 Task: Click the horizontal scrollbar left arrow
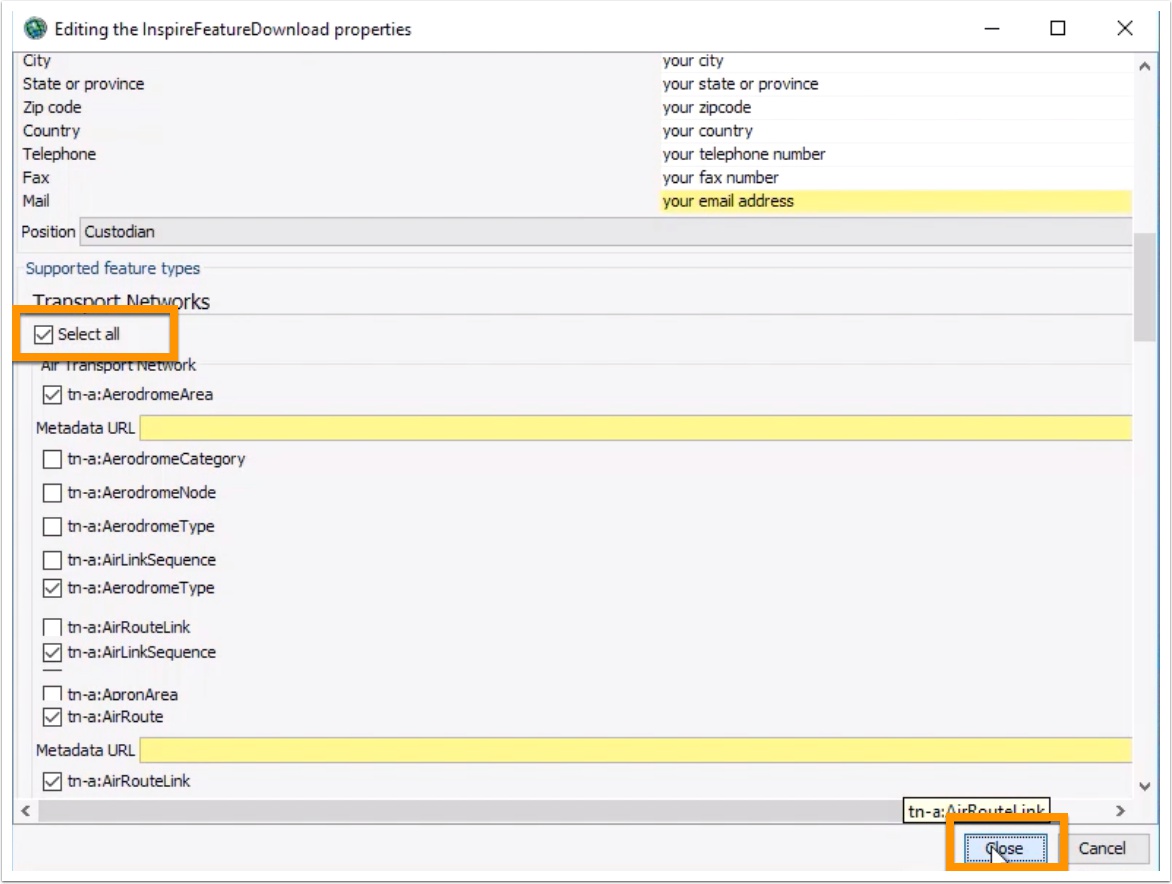25,811
